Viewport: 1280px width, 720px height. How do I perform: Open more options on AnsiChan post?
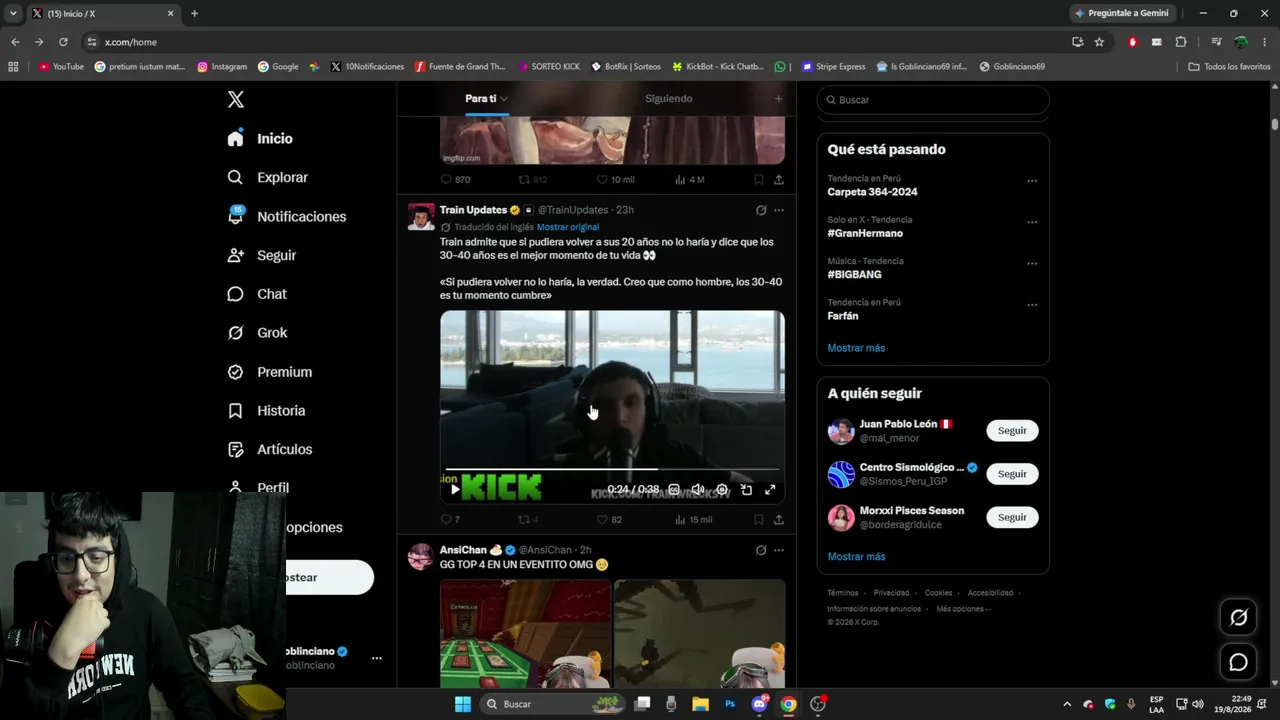(x=779, y=550)
